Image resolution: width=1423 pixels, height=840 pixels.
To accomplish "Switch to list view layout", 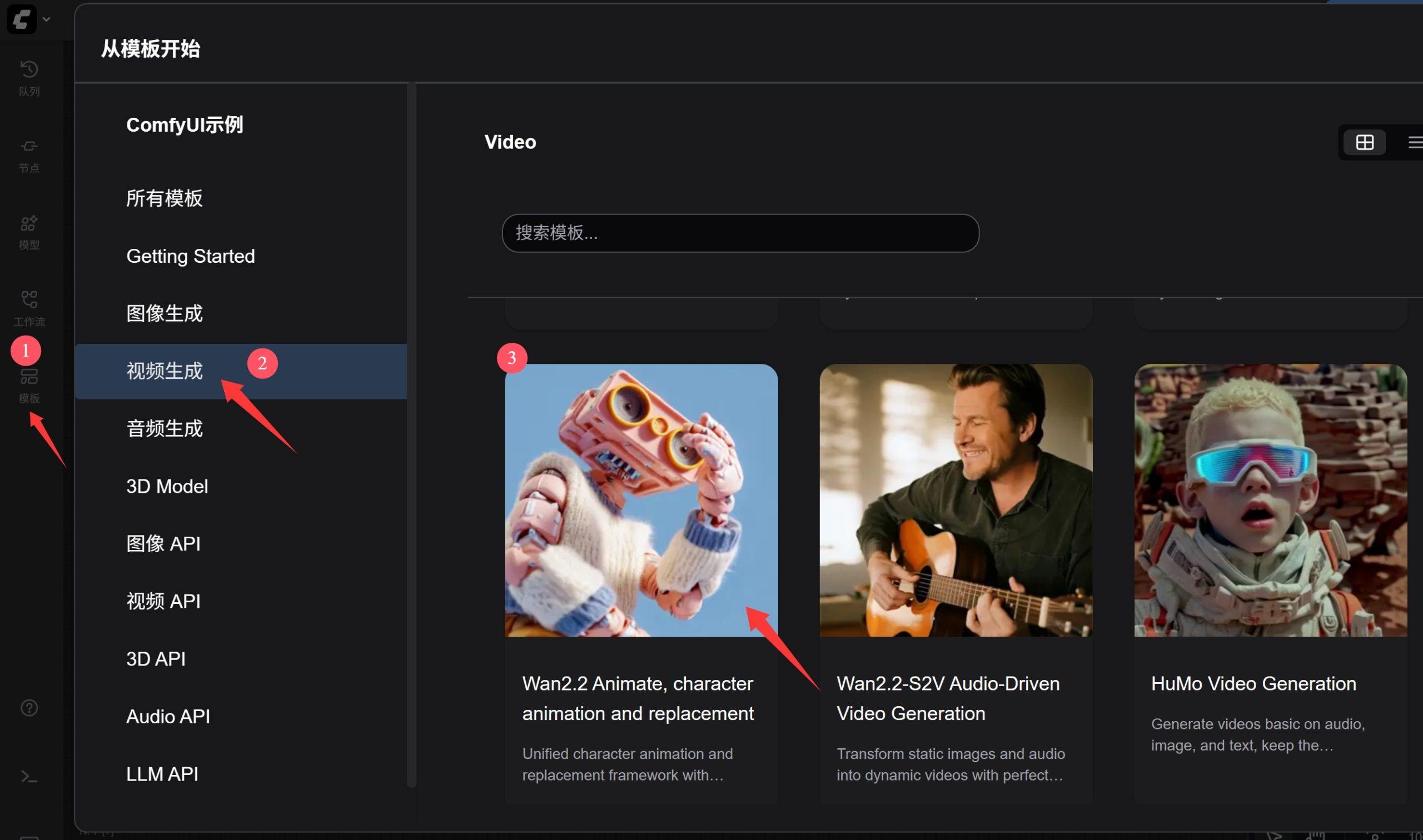I will click(x=1414, y=142).
